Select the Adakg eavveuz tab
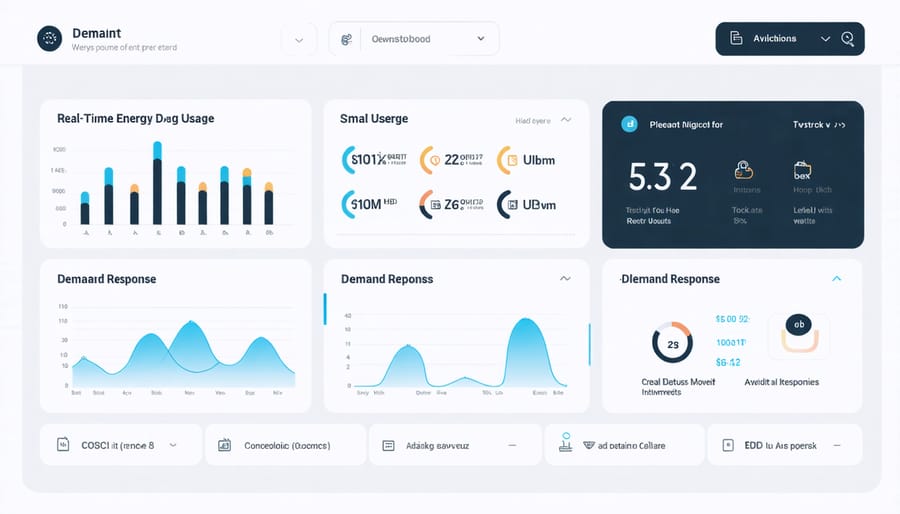Screen dimensions: 900x514 pyautogui.click(x=456, y=445)
